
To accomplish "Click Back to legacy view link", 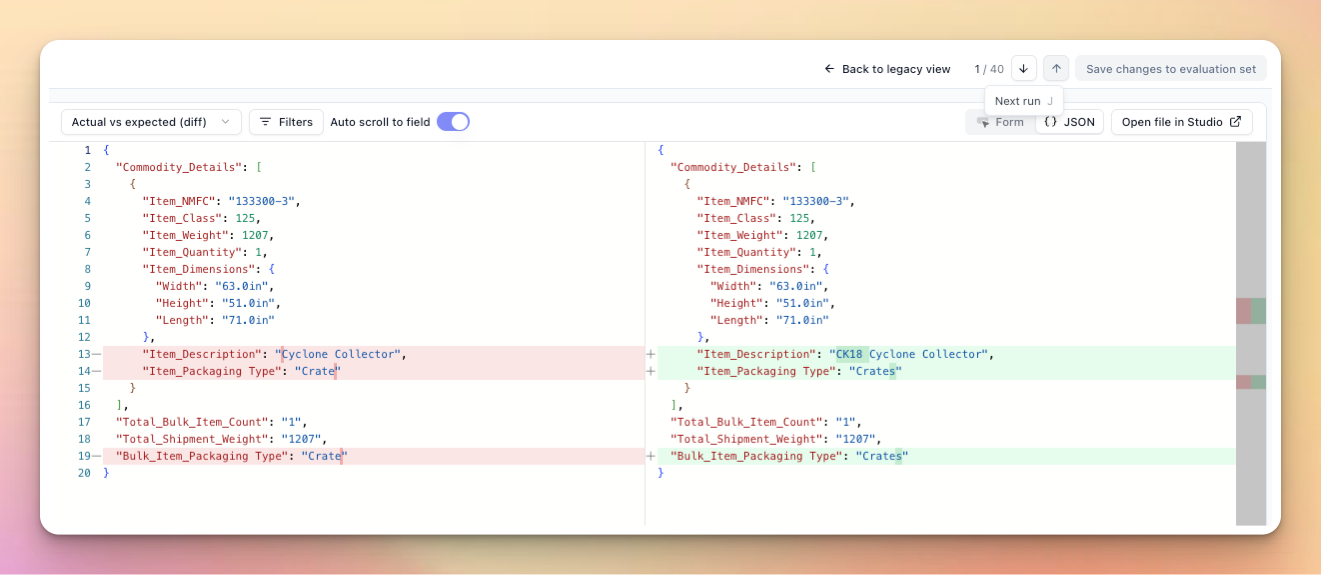I will [x=887, y=69].
